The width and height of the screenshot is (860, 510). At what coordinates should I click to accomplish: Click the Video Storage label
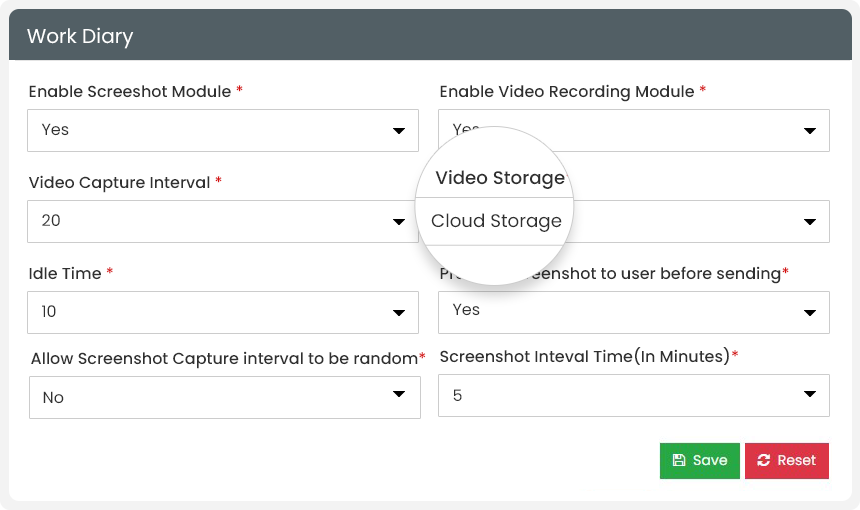tap(500, 178)
